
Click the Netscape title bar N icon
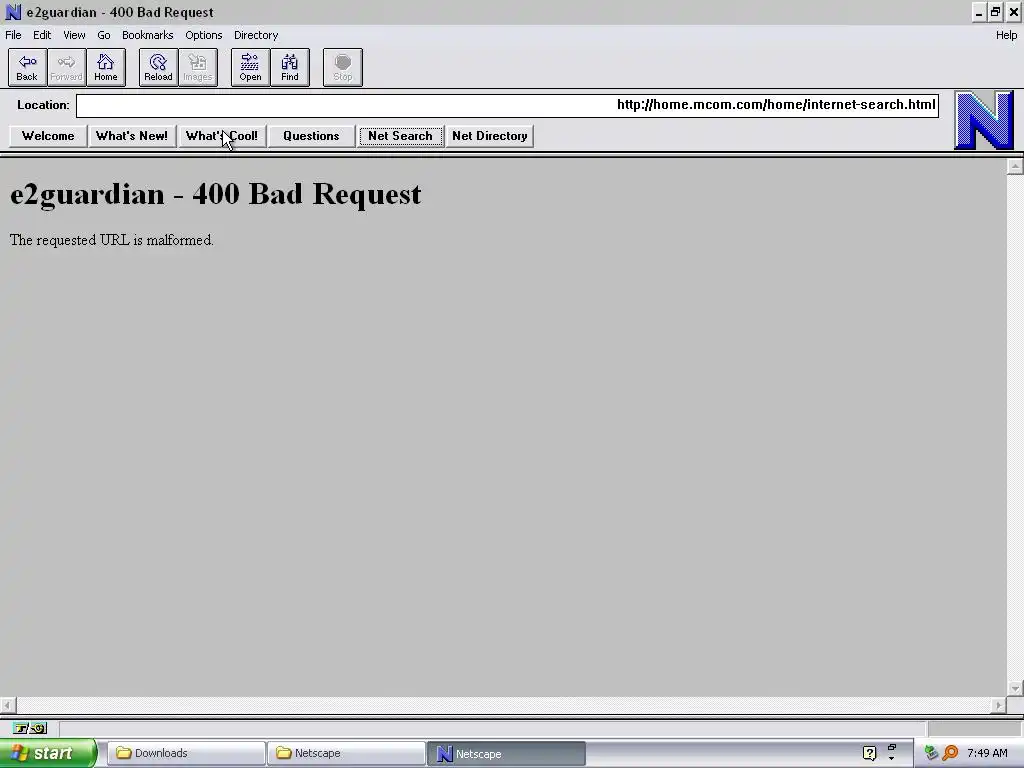[13, 12]
